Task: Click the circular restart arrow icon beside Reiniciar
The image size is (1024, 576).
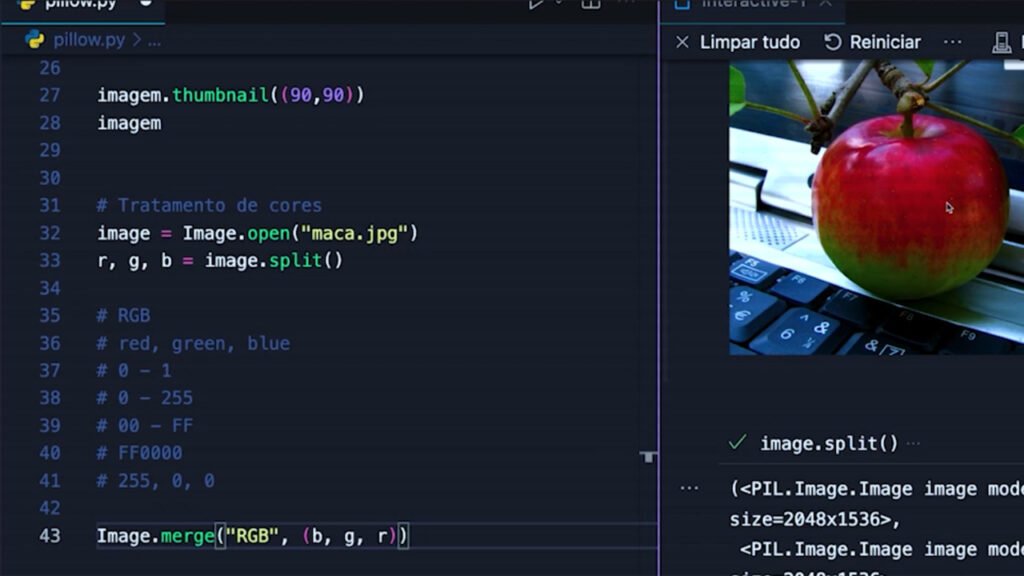Action: tap(832, 42)
